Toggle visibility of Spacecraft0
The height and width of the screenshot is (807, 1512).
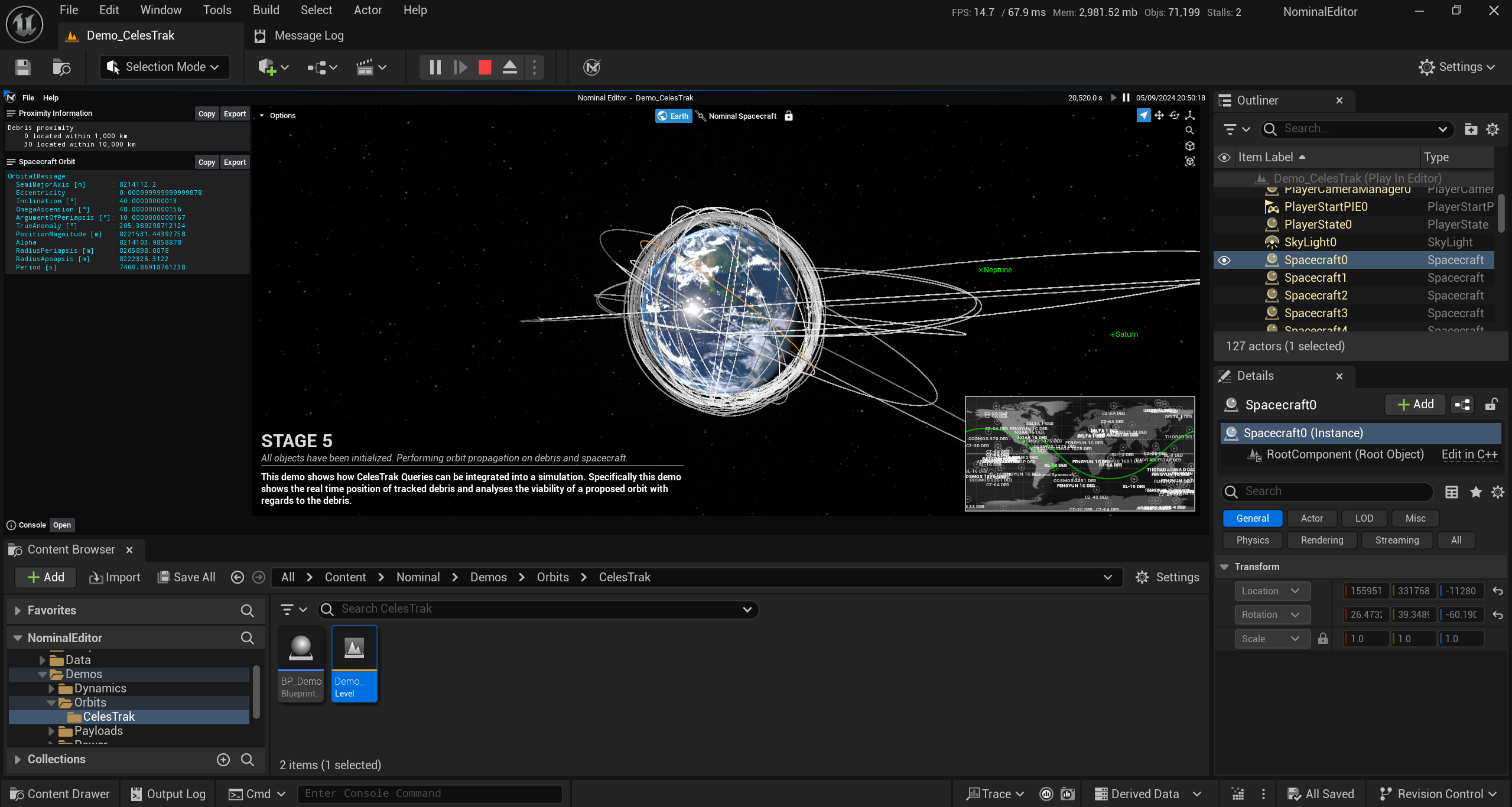coord(1224,261)
